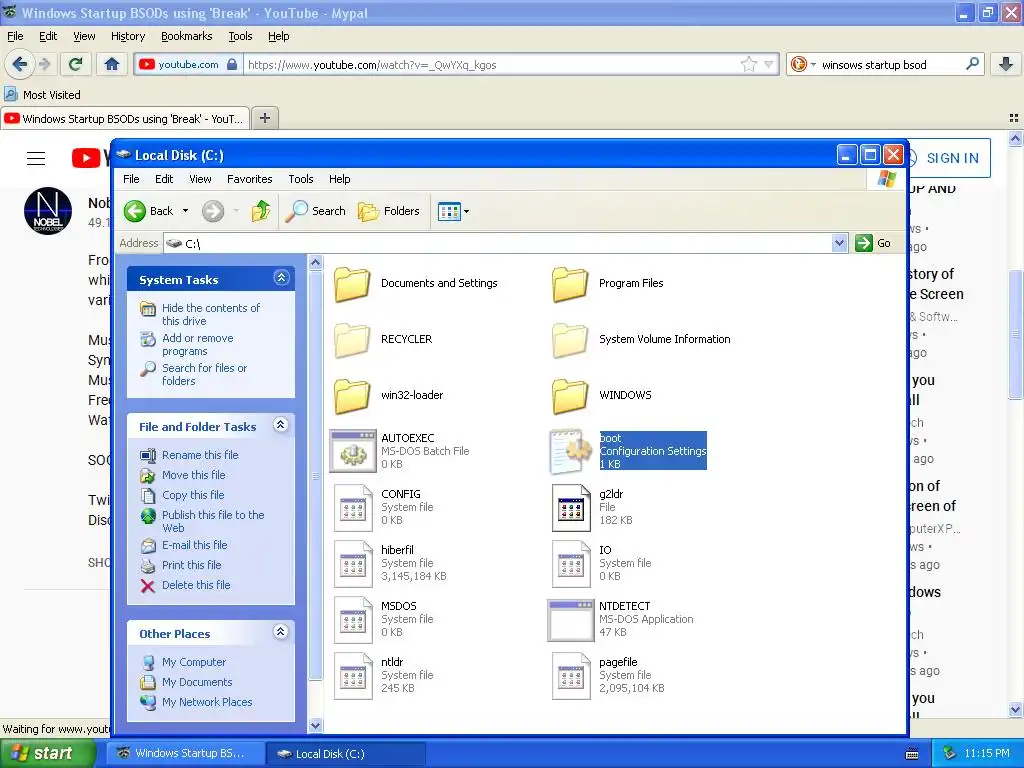1024x768 pixels.
Task: Click Search for files or folders link
Action: [204, 374]
